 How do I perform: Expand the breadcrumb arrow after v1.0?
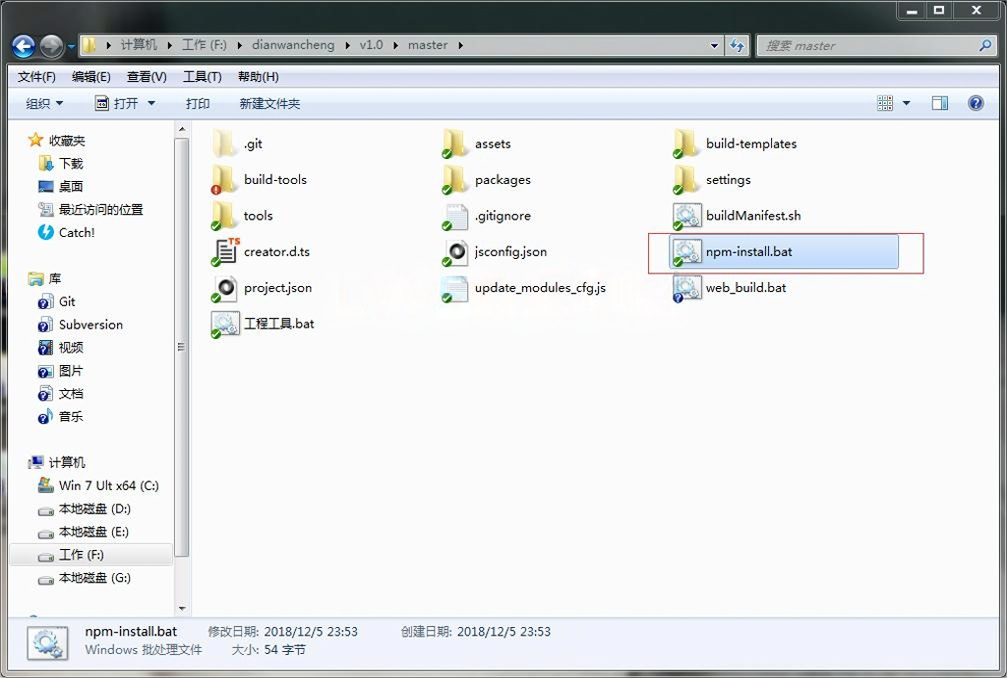pyautogui.click(x=395, y=45)
